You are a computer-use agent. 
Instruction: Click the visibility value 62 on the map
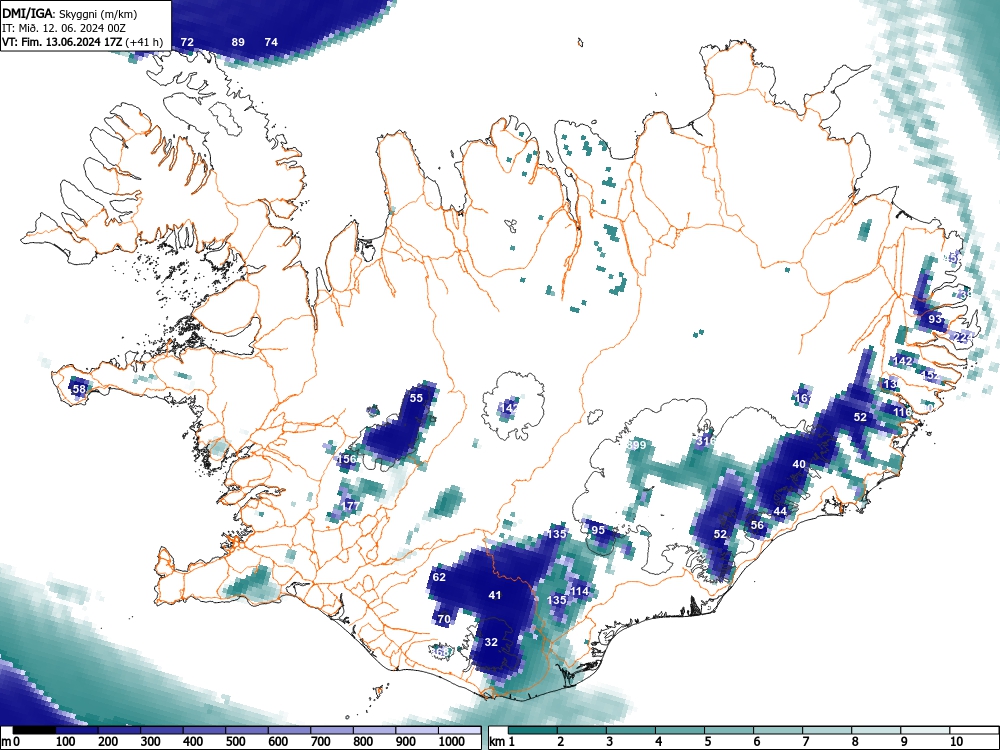(439, 577)
